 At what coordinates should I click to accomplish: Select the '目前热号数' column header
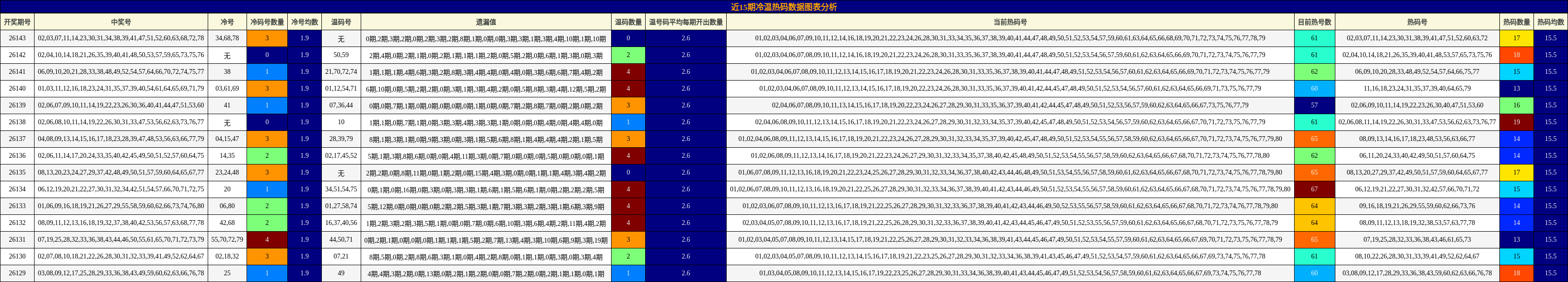(x=1314, y=22)
